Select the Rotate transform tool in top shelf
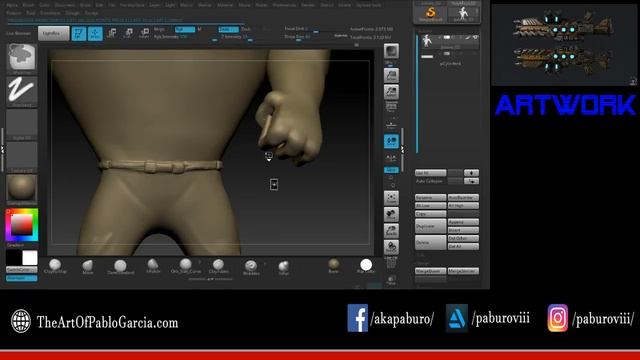Viewport: 640px width, 360px height. coord(144,33)
